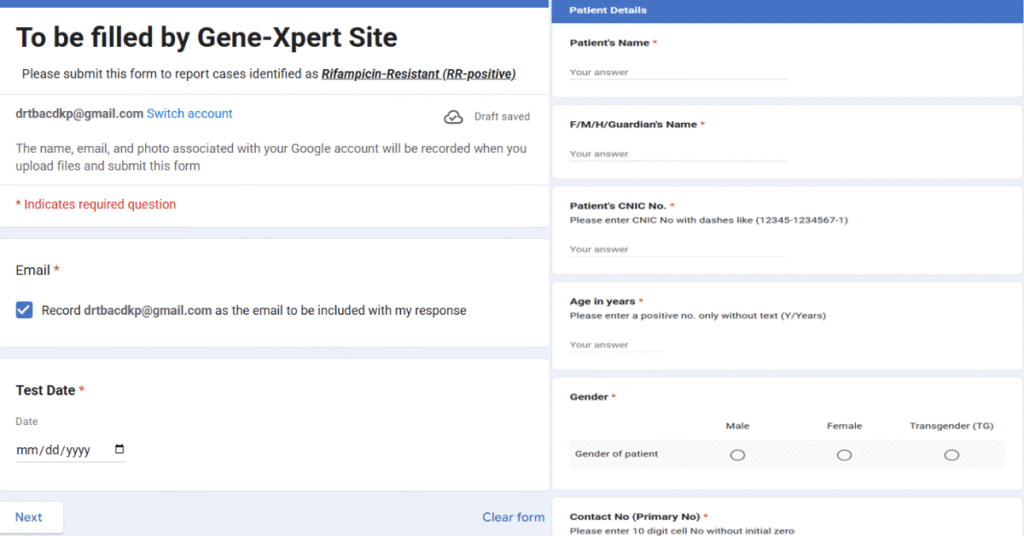Click the Clear form link
The width and height of the screenshot is (1024, 536).
pyautogui.click(x=513, y=517)
